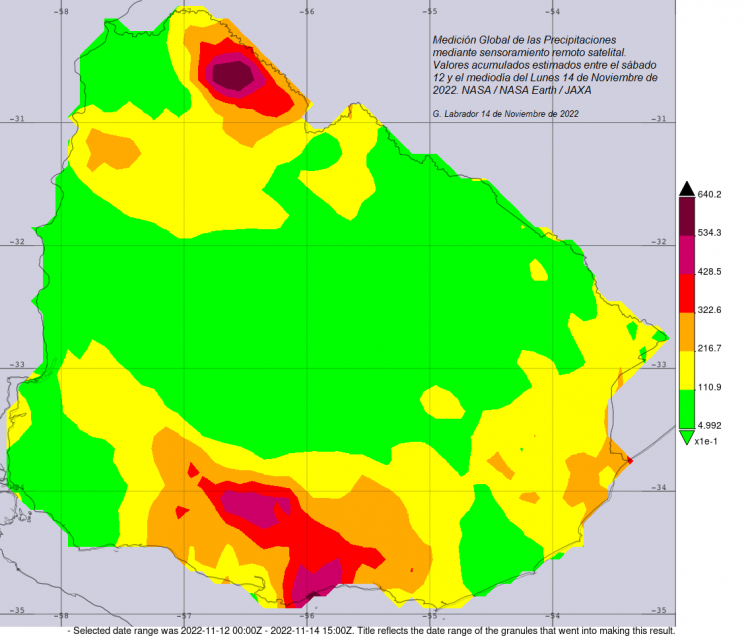Pick the orange segment of the color legend
Viewport: 750px width, 636px height.
coord(685,330)
